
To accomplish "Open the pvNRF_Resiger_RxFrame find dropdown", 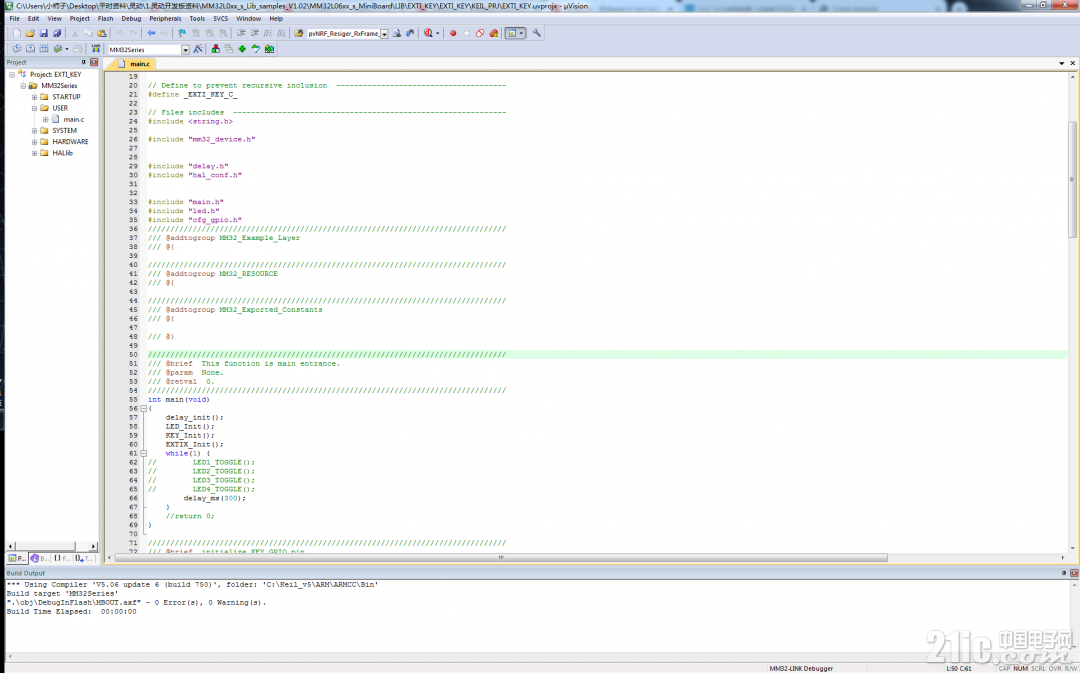I will [x=384, y=34].
